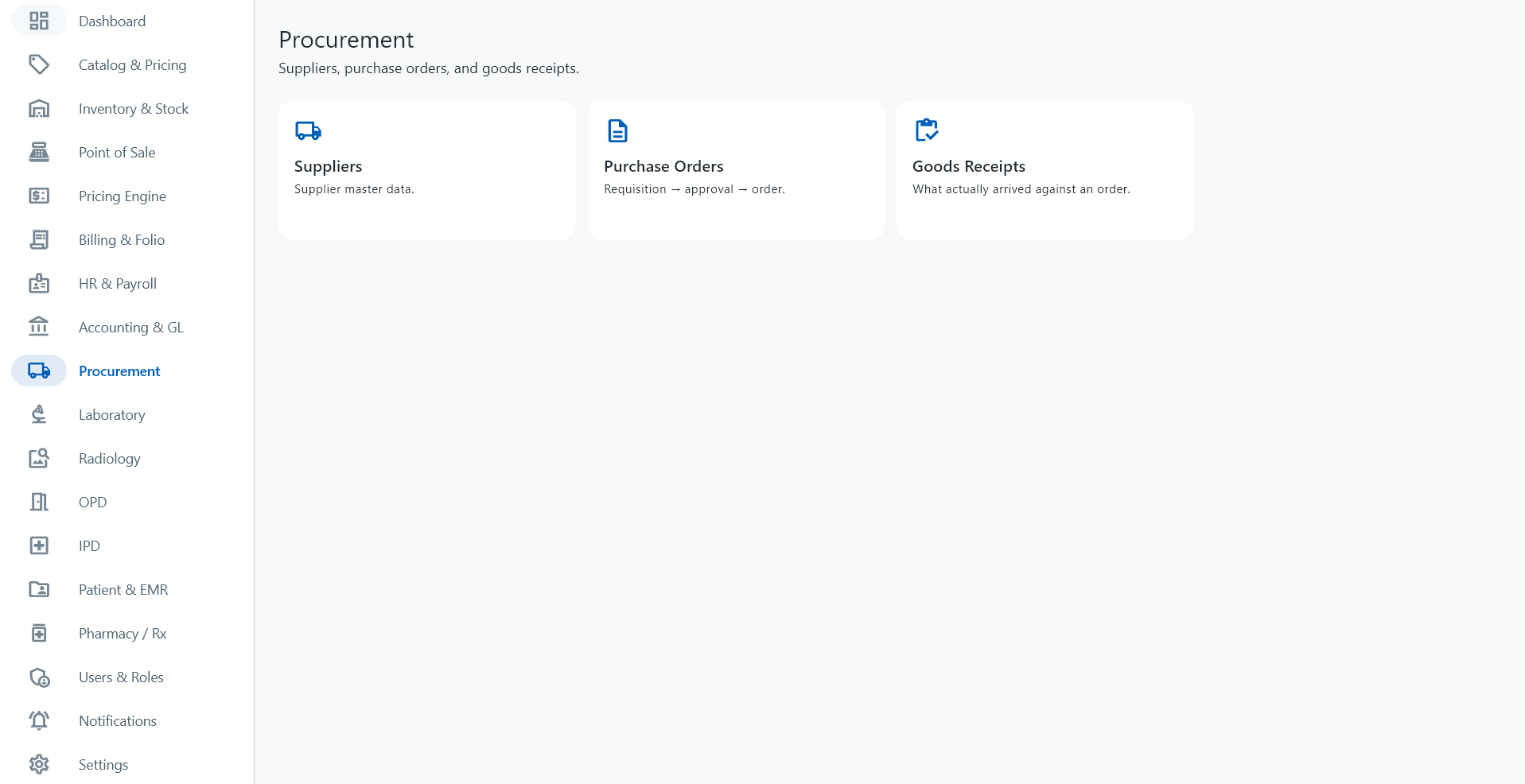The image size is (1525, 784).
Task: Click the Users & Roles shield icon
Action: pyautogui.click(x=39, y=677)
